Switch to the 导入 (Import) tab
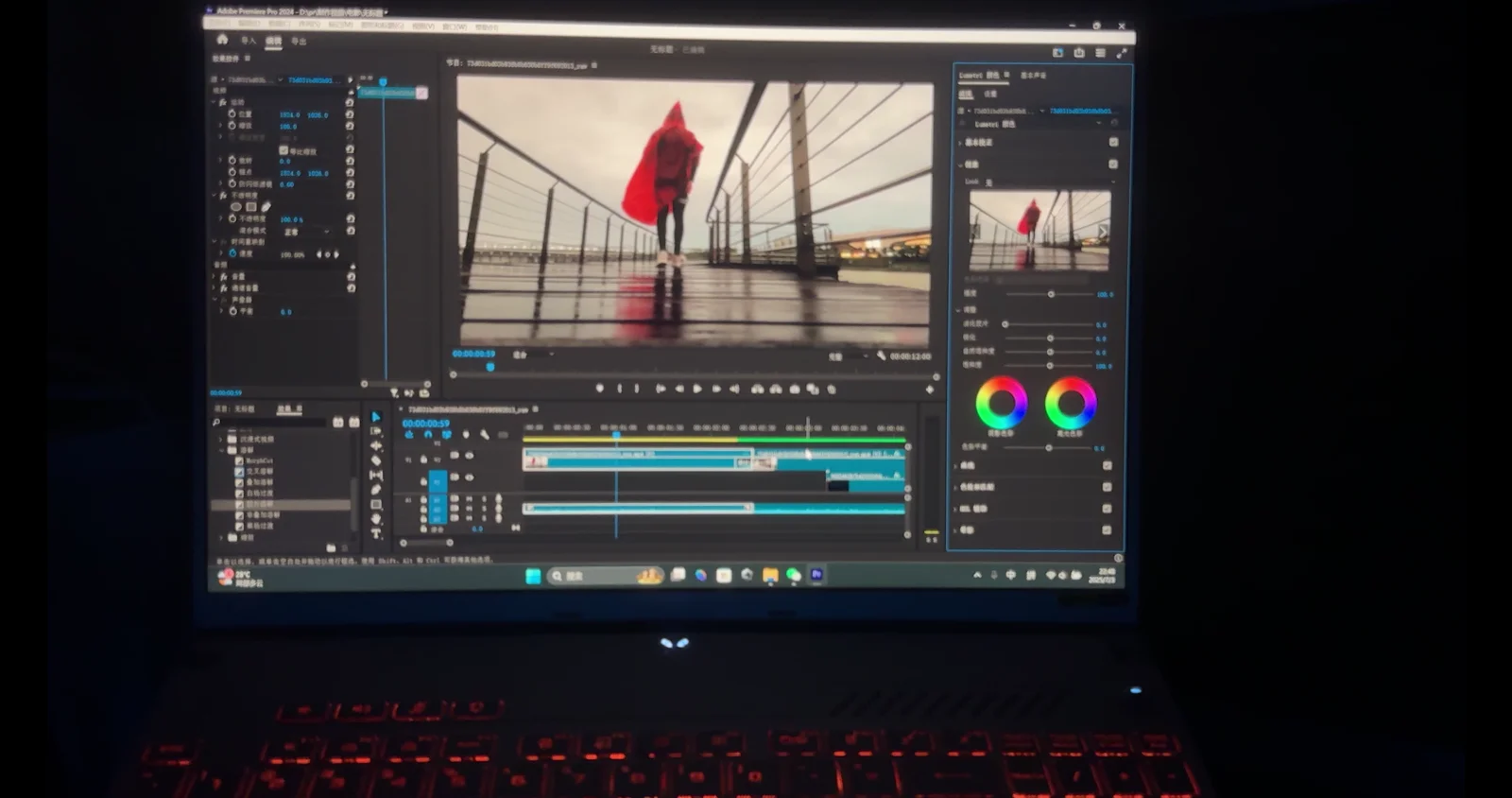The image size is (1512, 798). 249,41
